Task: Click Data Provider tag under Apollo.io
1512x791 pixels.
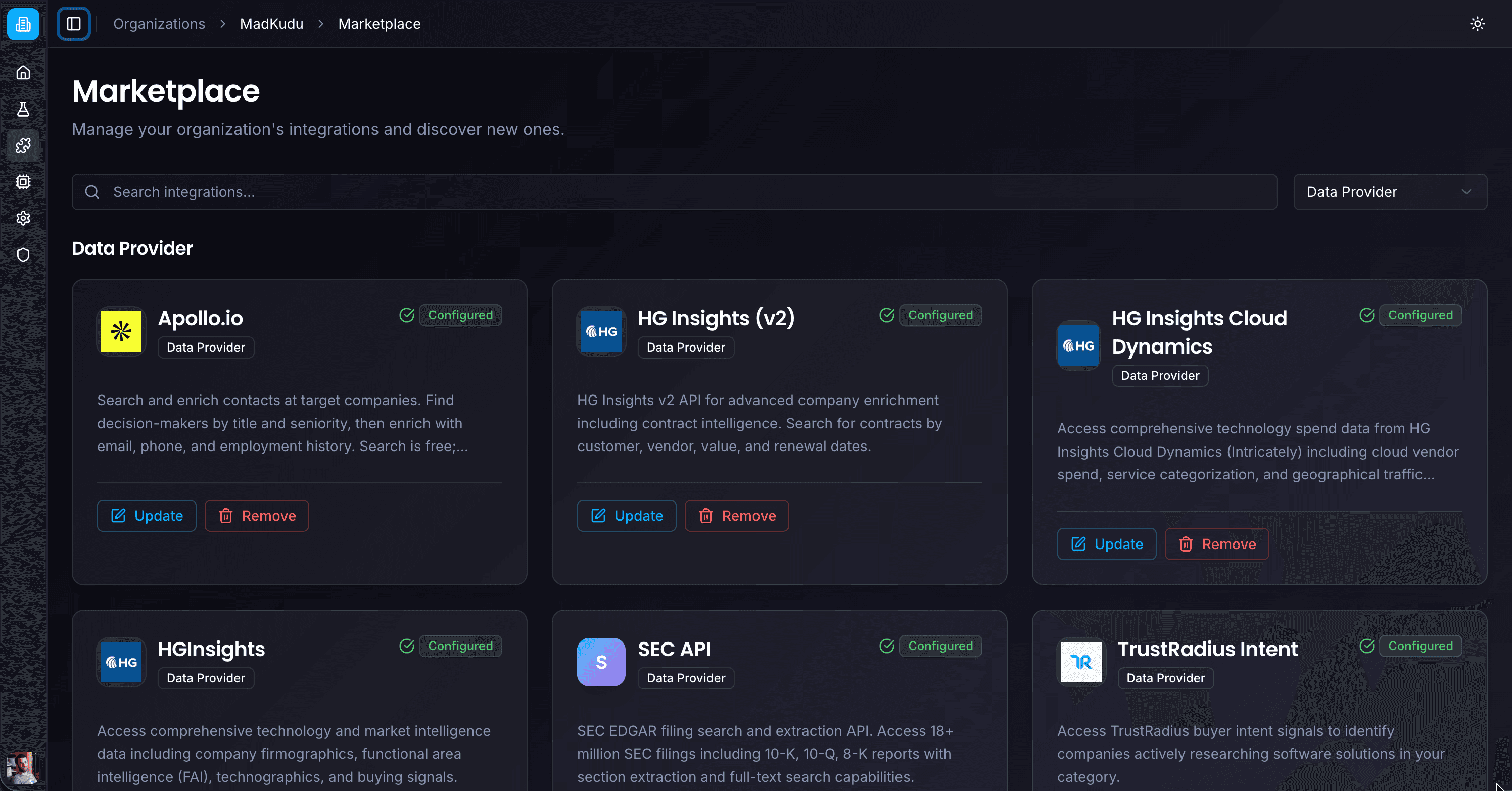Action: click(x=206, y=348)
